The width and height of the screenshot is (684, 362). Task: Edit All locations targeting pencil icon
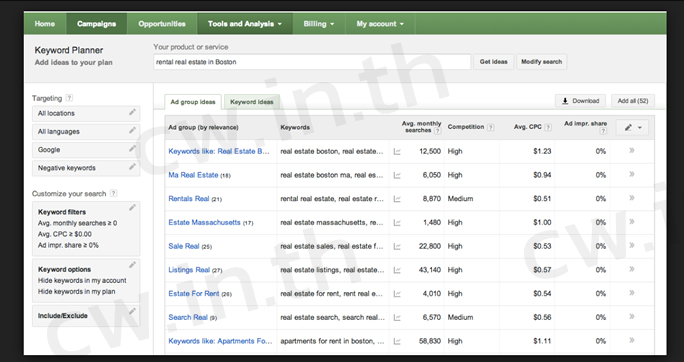(x=132, y=112)
